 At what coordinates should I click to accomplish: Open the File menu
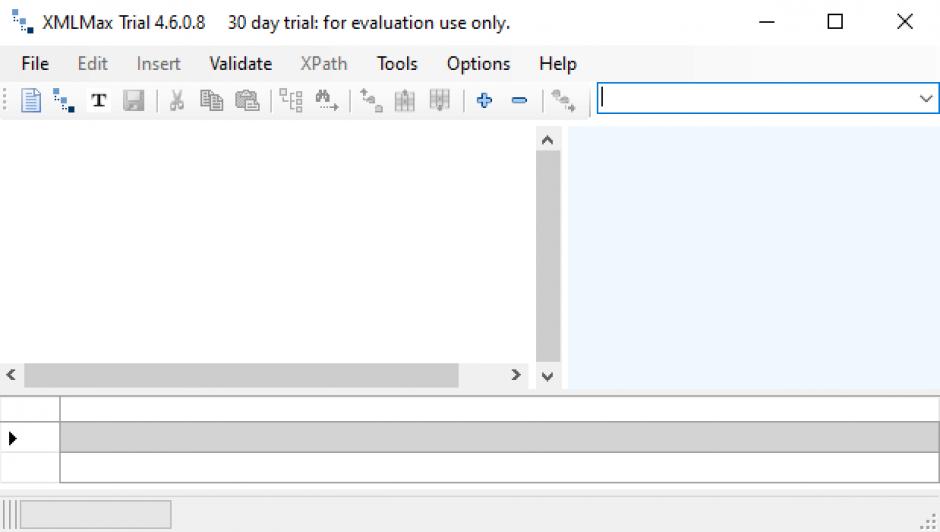coord(35,64)
